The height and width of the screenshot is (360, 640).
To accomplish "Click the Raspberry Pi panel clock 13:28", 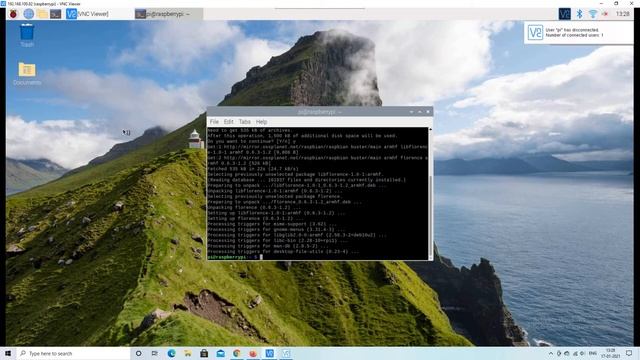I will 622,14.
